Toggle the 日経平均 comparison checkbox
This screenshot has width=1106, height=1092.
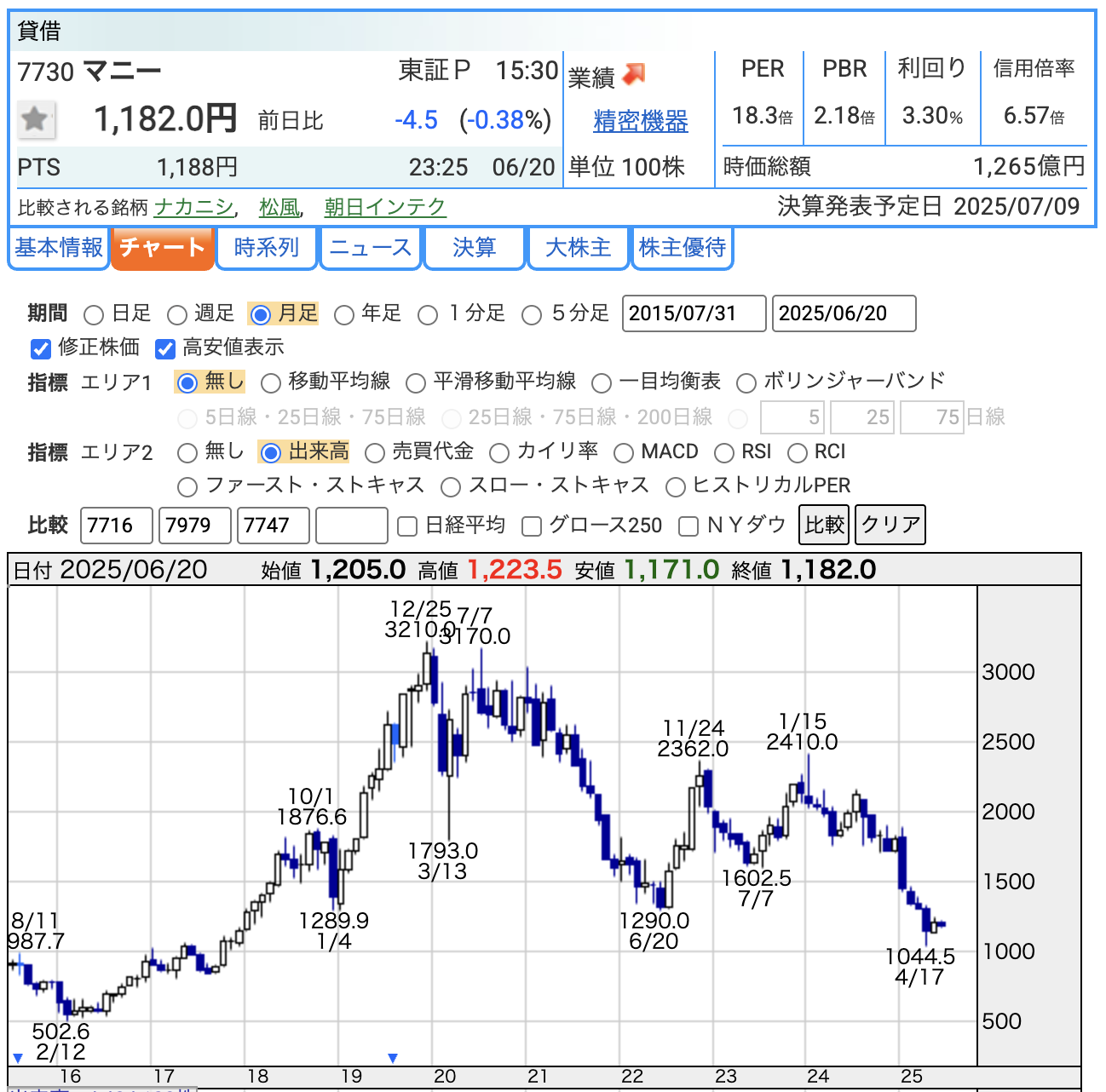click(x=407, y=526)
